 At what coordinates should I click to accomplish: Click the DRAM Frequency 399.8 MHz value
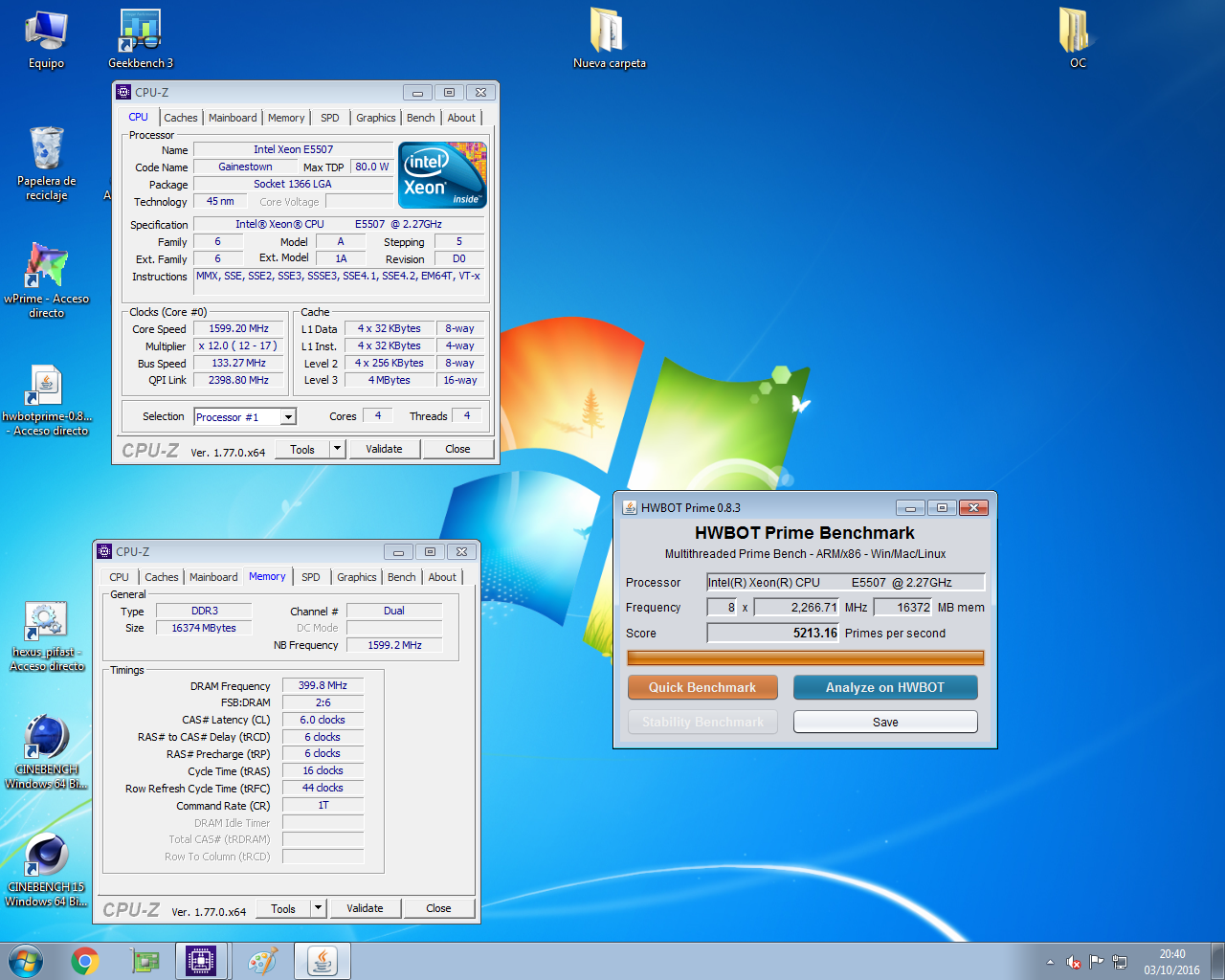tap(323, 685)
